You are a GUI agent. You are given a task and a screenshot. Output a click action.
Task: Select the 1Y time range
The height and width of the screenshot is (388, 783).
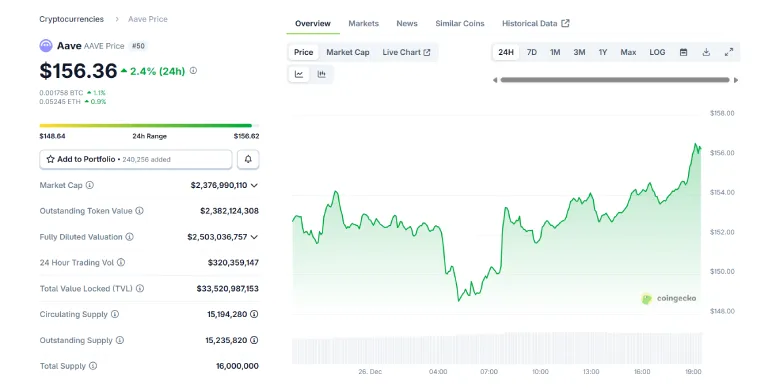(603, 52)
